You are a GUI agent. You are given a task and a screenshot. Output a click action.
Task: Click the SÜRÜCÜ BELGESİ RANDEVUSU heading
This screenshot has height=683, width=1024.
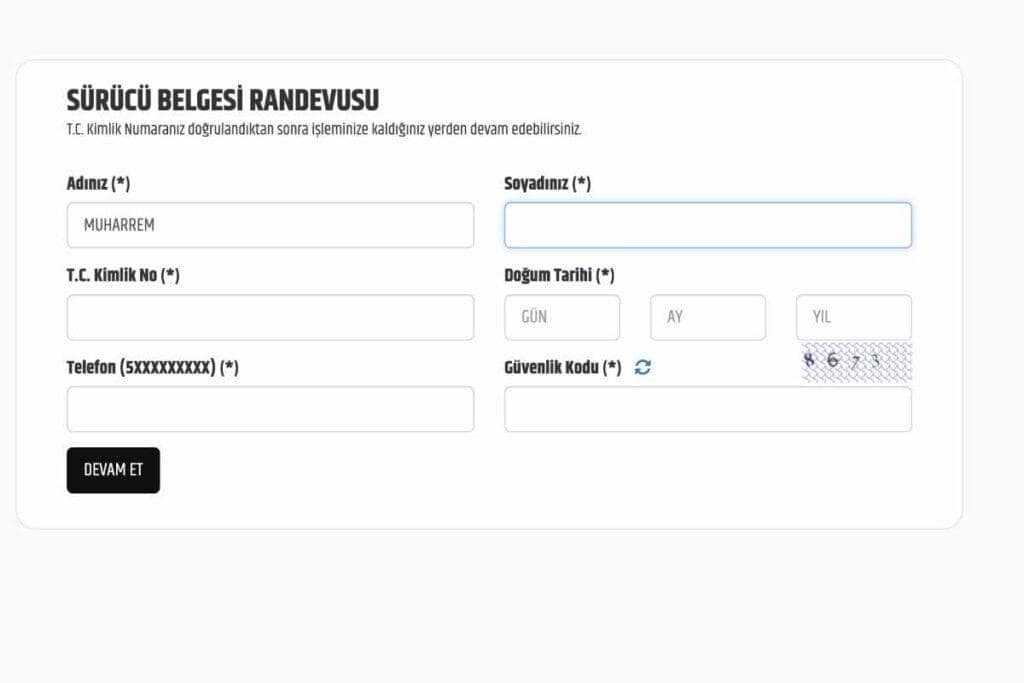coord(222,100)
